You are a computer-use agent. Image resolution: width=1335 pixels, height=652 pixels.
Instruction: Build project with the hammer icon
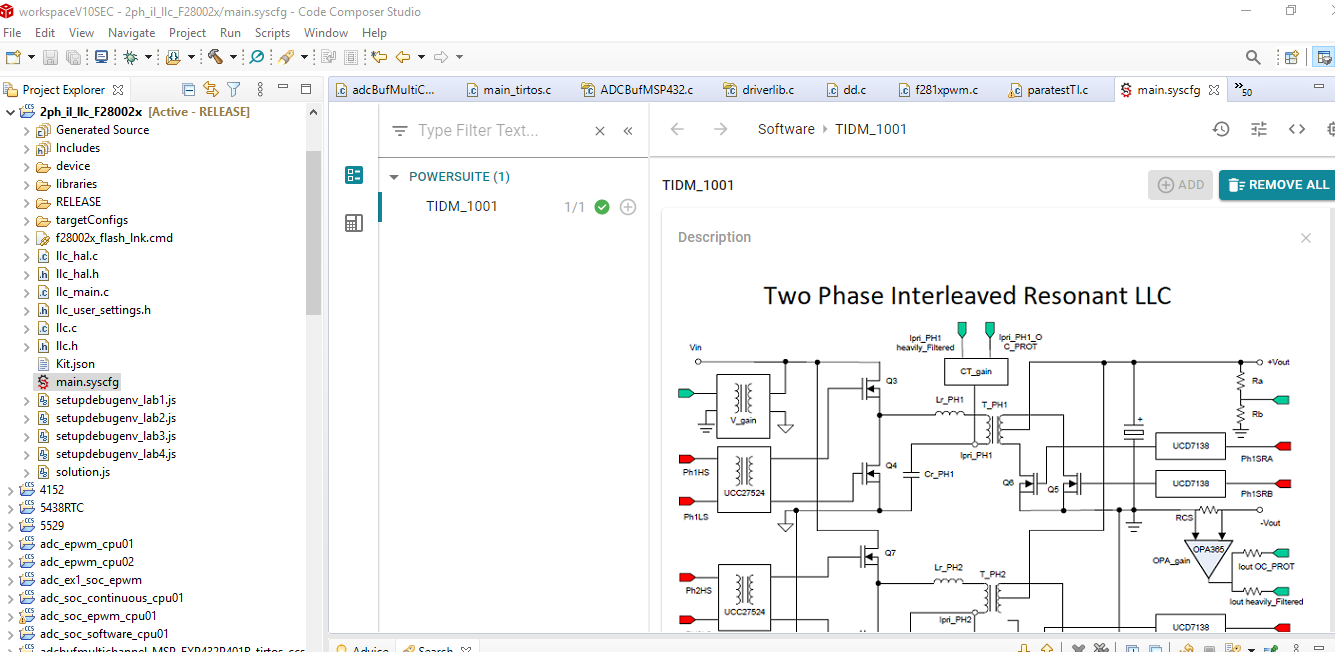[215, 57]
